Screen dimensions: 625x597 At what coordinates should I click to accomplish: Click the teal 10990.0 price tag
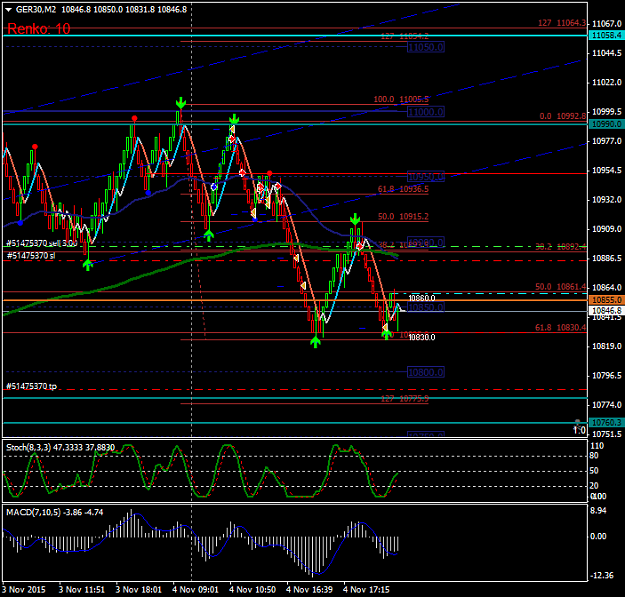[606, 124]
